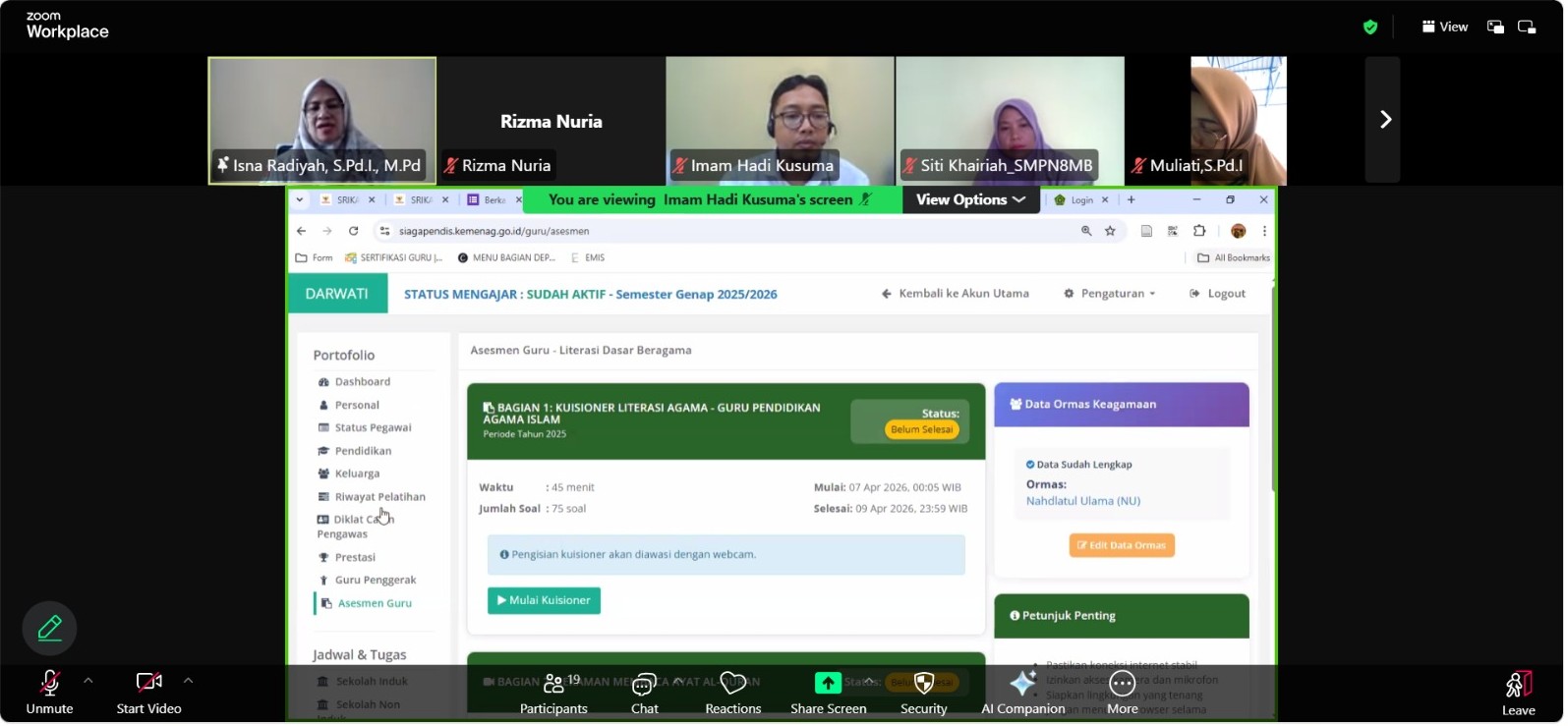
Task: Leave the meeting
Action: [x=1518, y=693]
